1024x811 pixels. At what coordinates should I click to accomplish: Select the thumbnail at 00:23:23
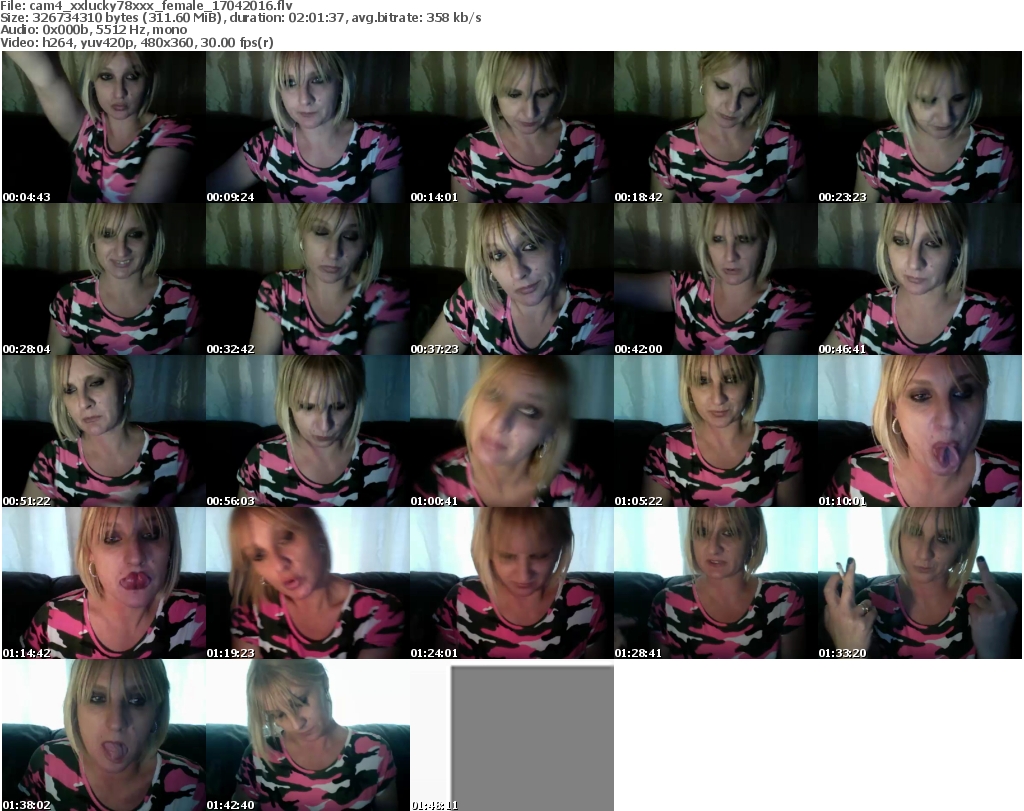(x=920, y=127)
